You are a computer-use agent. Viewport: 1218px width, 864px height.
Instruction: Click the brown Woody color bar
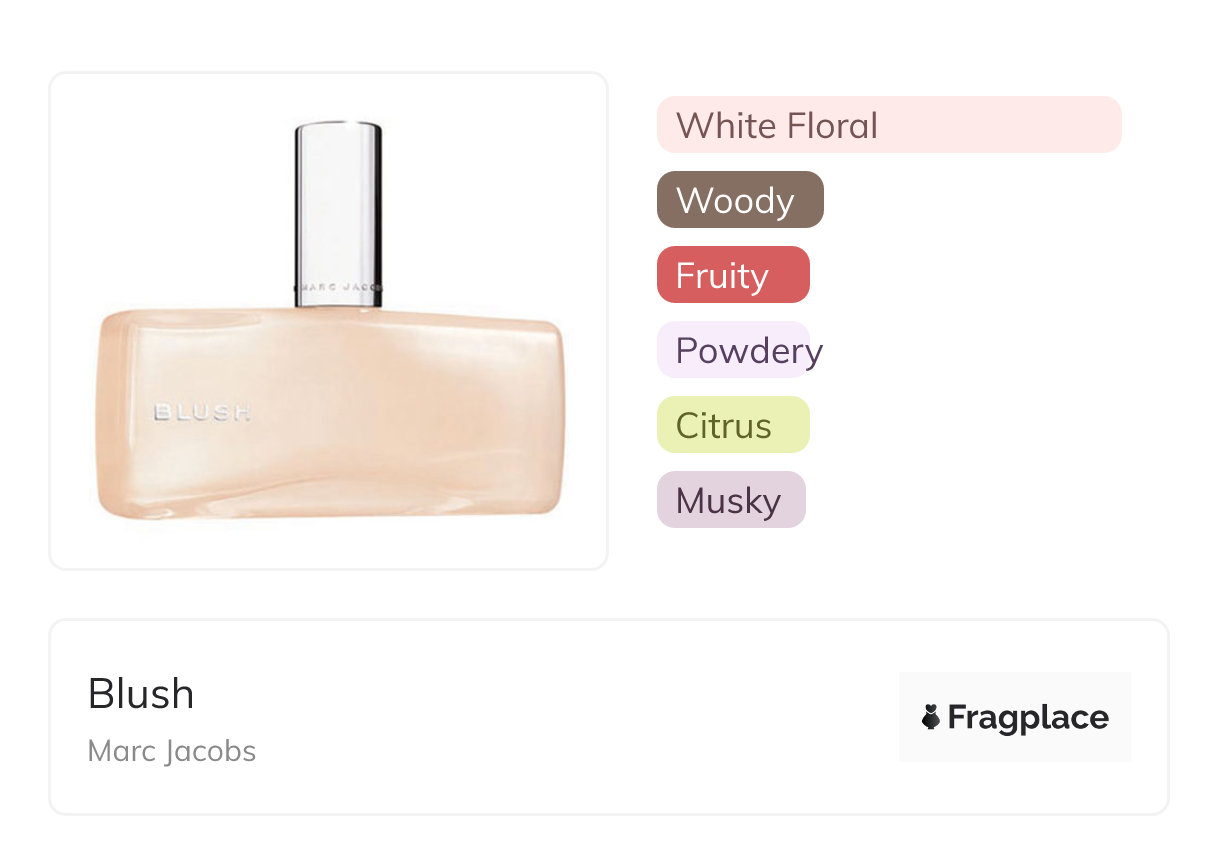pos(740,200)
